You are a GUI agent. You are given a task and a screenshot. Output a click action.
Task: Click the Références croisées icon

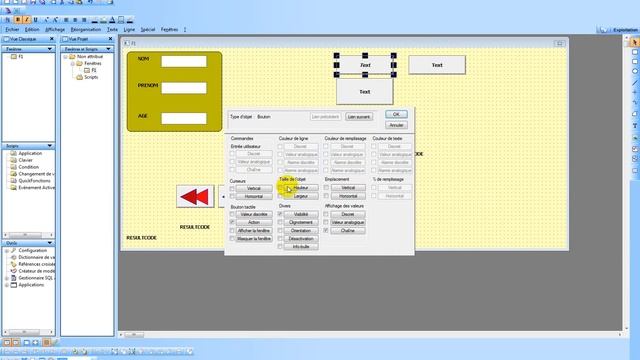[13, 264]
